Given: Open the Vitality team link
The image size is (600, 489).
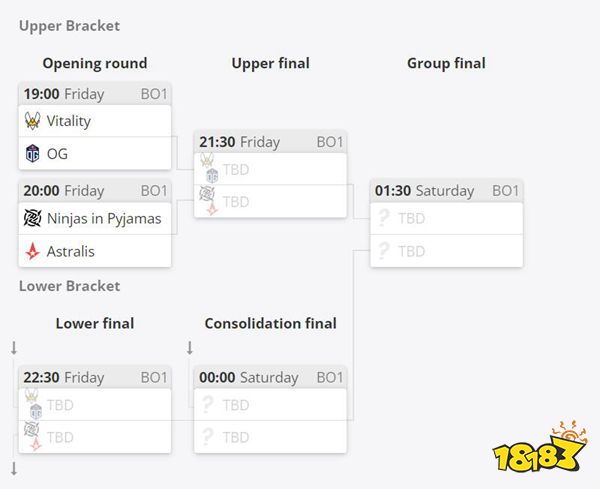Looking at the screenshot, I should [69, 121].
